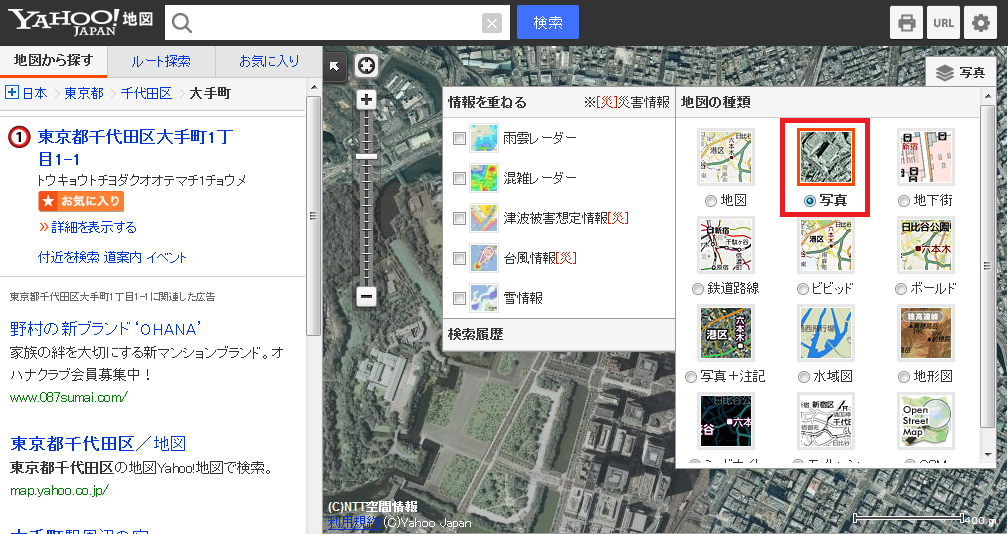Click the monotone map thumbnail
This screenshot has height=534, width=1008.
coord(826,421)
